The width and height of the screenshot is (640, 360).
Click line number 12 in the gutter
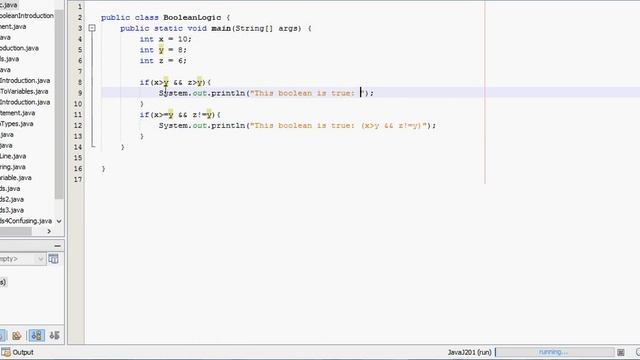pos(78,125)
